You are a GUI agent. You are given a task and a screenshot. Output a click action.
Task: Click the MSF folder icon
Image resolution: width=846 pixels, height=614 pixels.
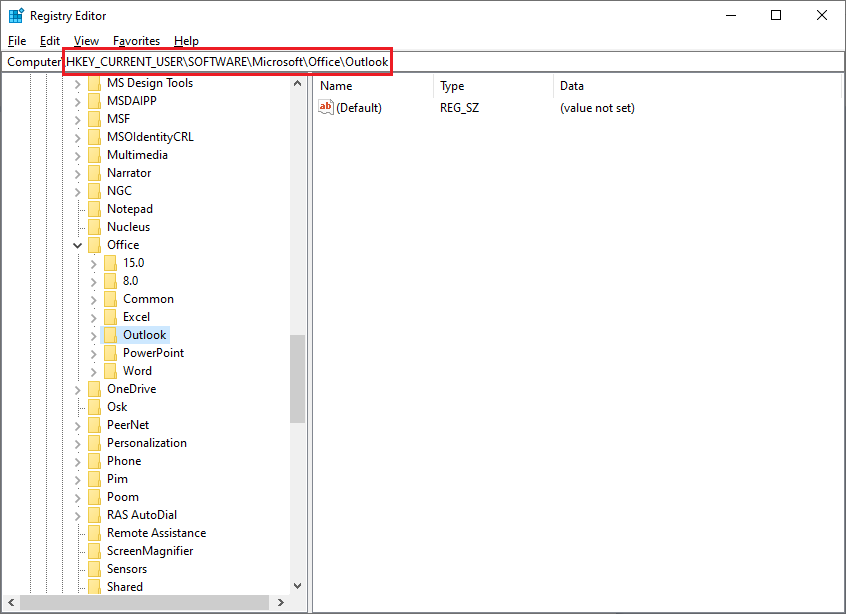click(94, 119)
